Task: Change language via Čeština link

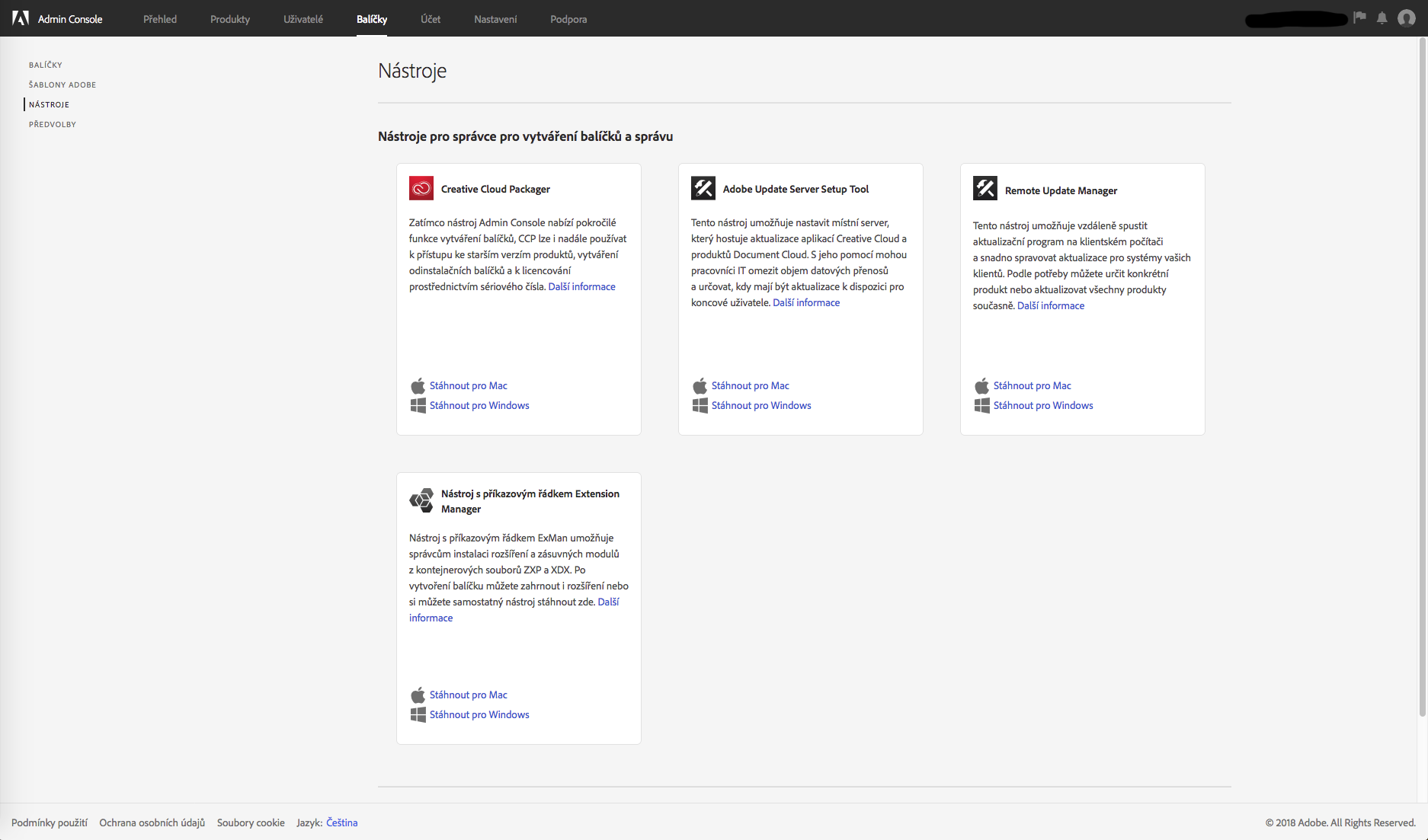Action: click(x=341, y=822)
